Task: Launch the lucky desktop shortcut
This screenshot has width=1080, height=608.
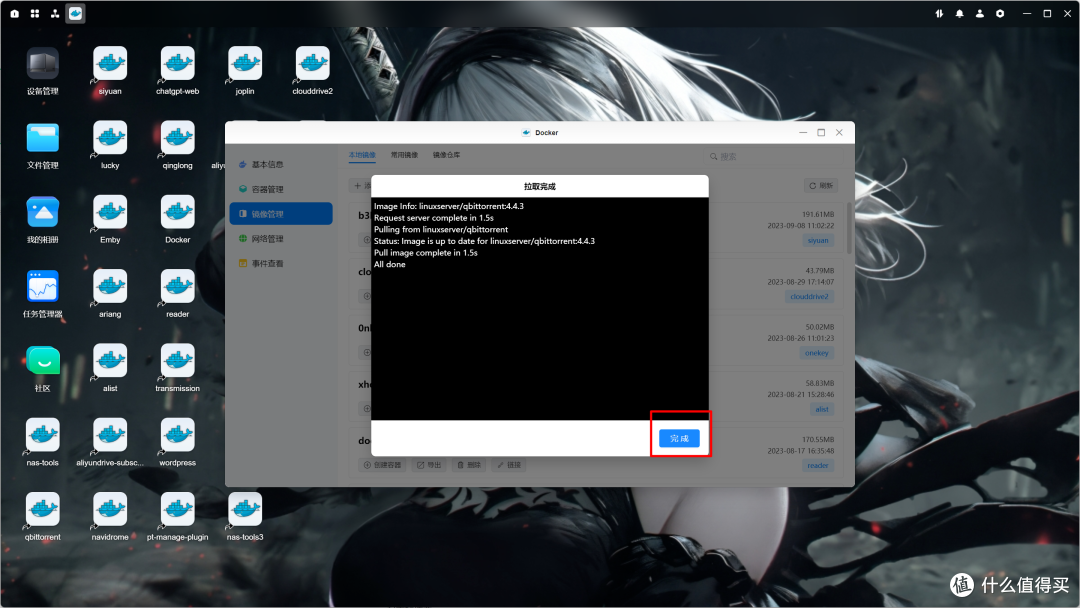Action: 110,145
